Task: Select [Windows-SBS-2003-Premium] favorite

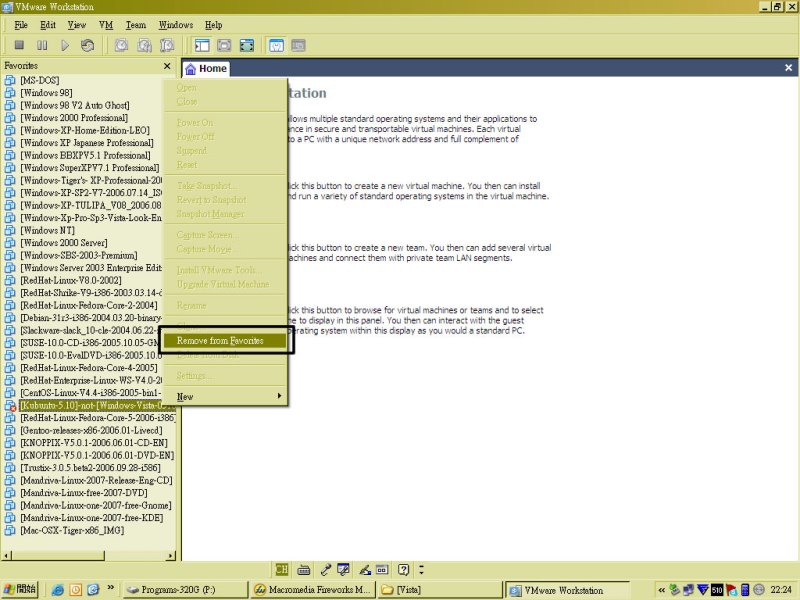Action: (x=79, y=255)
